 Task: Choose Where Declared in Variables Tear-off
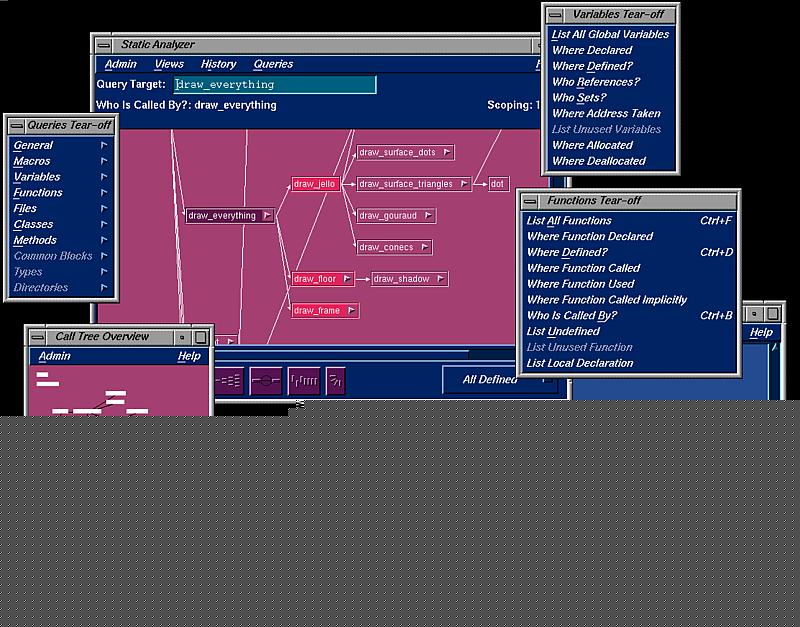(610, 51)
